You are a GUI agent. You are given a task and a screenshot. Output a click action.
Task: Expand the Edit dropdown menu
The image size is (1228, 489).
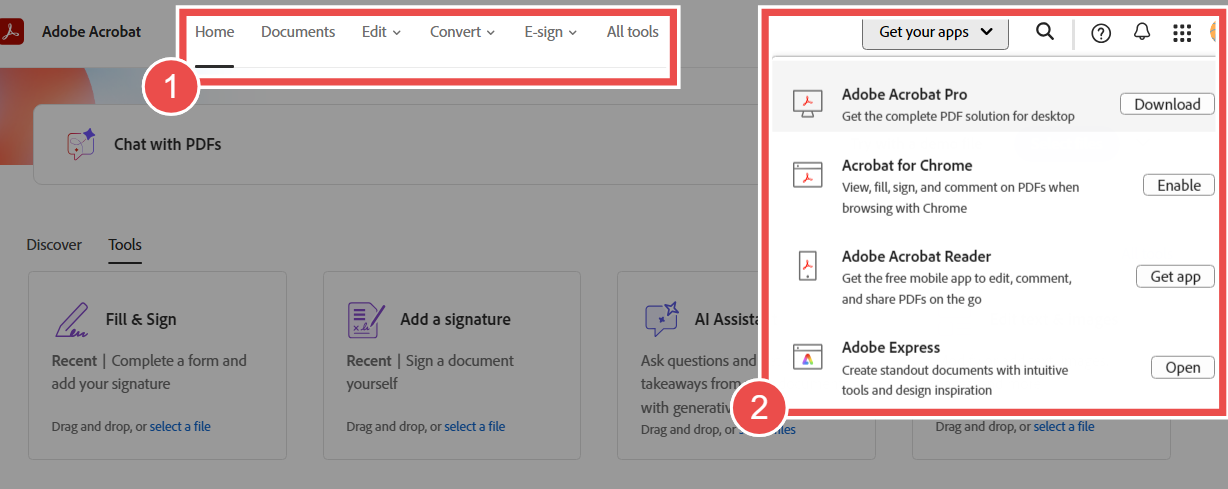(x=381, y=32)
